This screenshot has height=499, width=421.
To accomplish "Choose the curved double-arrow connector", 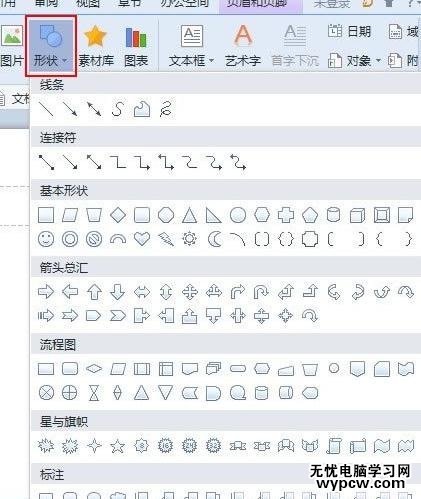I will tap(238, 162).
